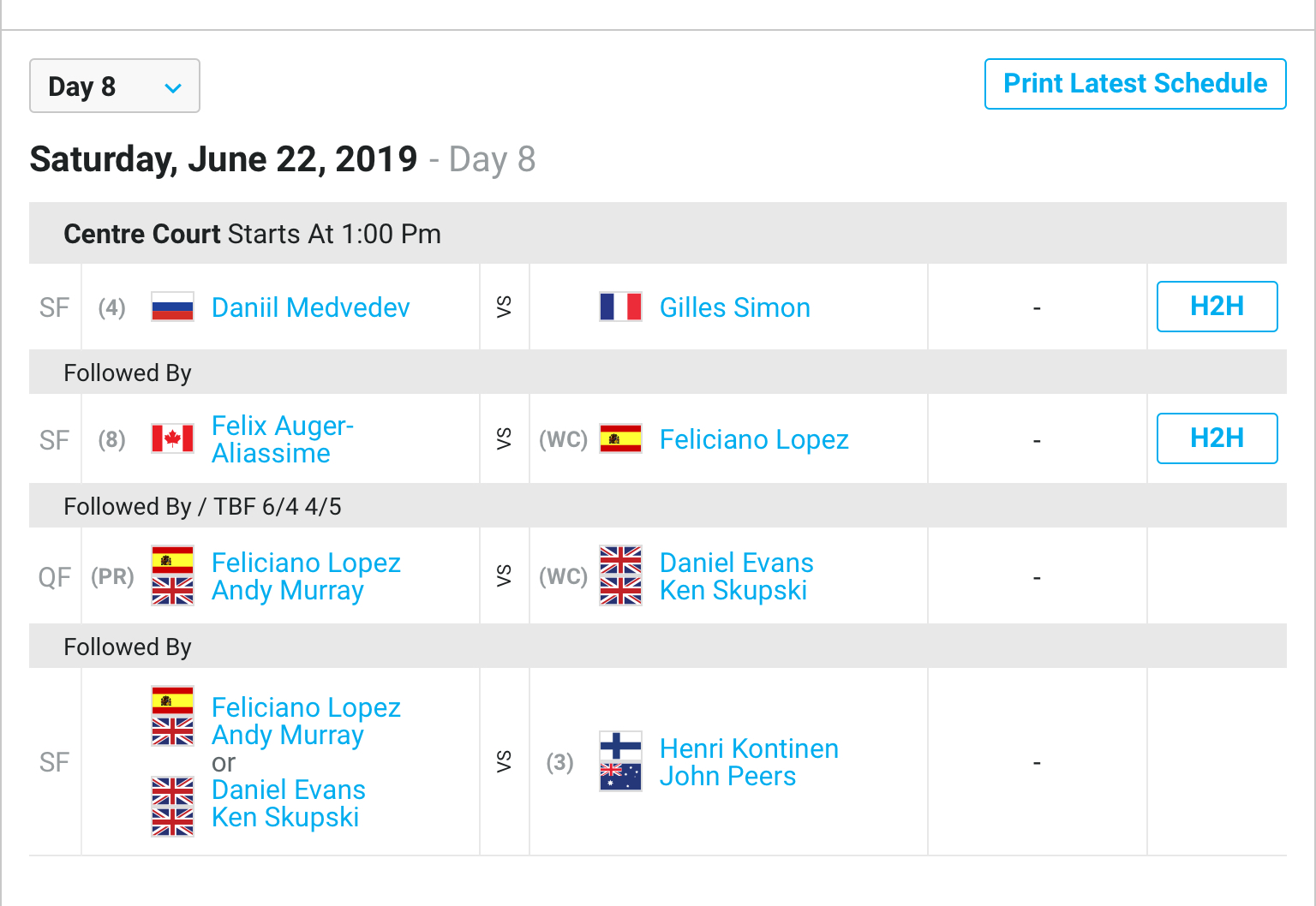Click the Australian flag beside John Peers
Viewport: 1316px width, 906px height.
(620, 777)
